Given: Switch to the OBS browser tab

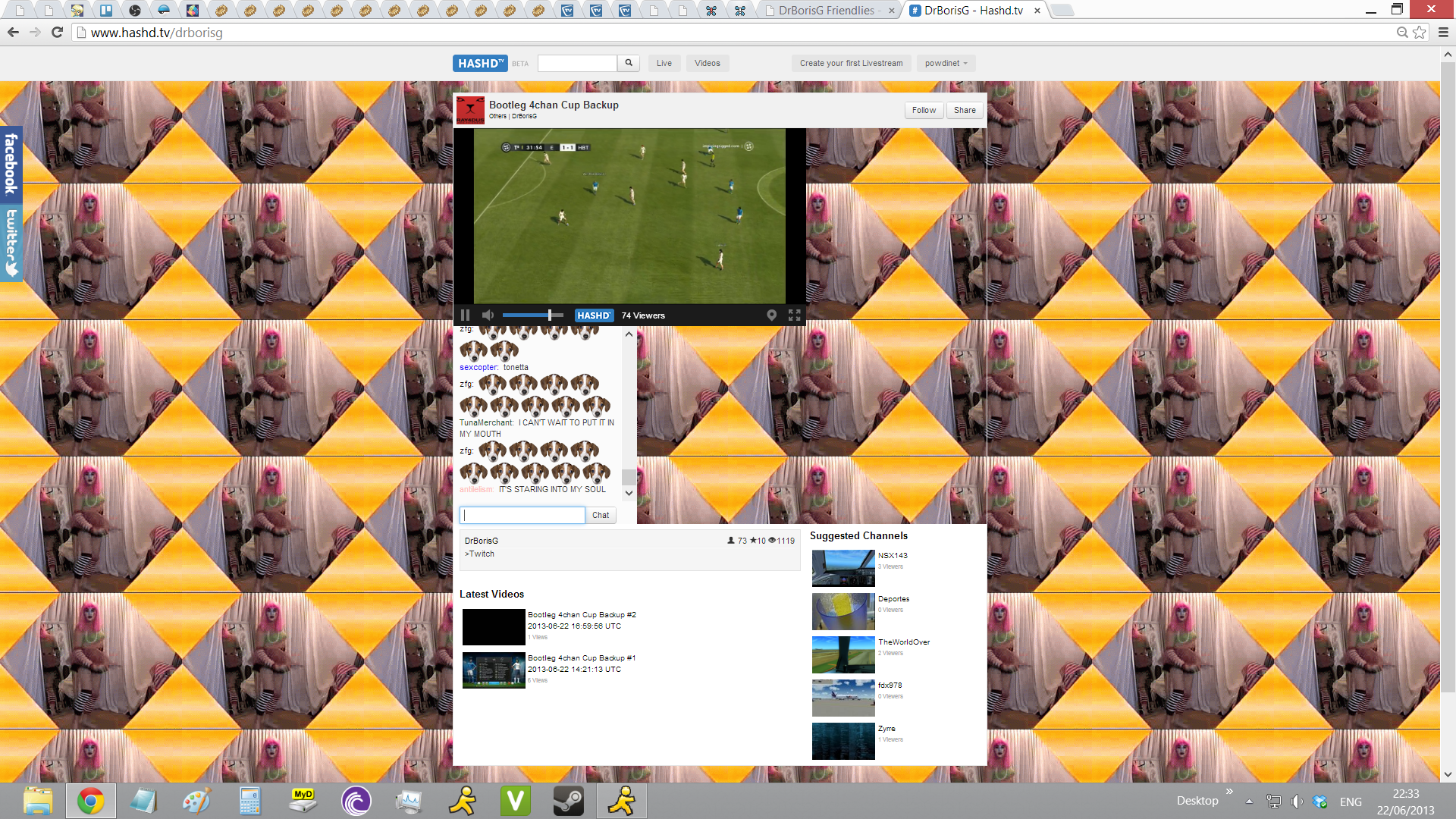Looking at the screenshot, I should [135, 11].
